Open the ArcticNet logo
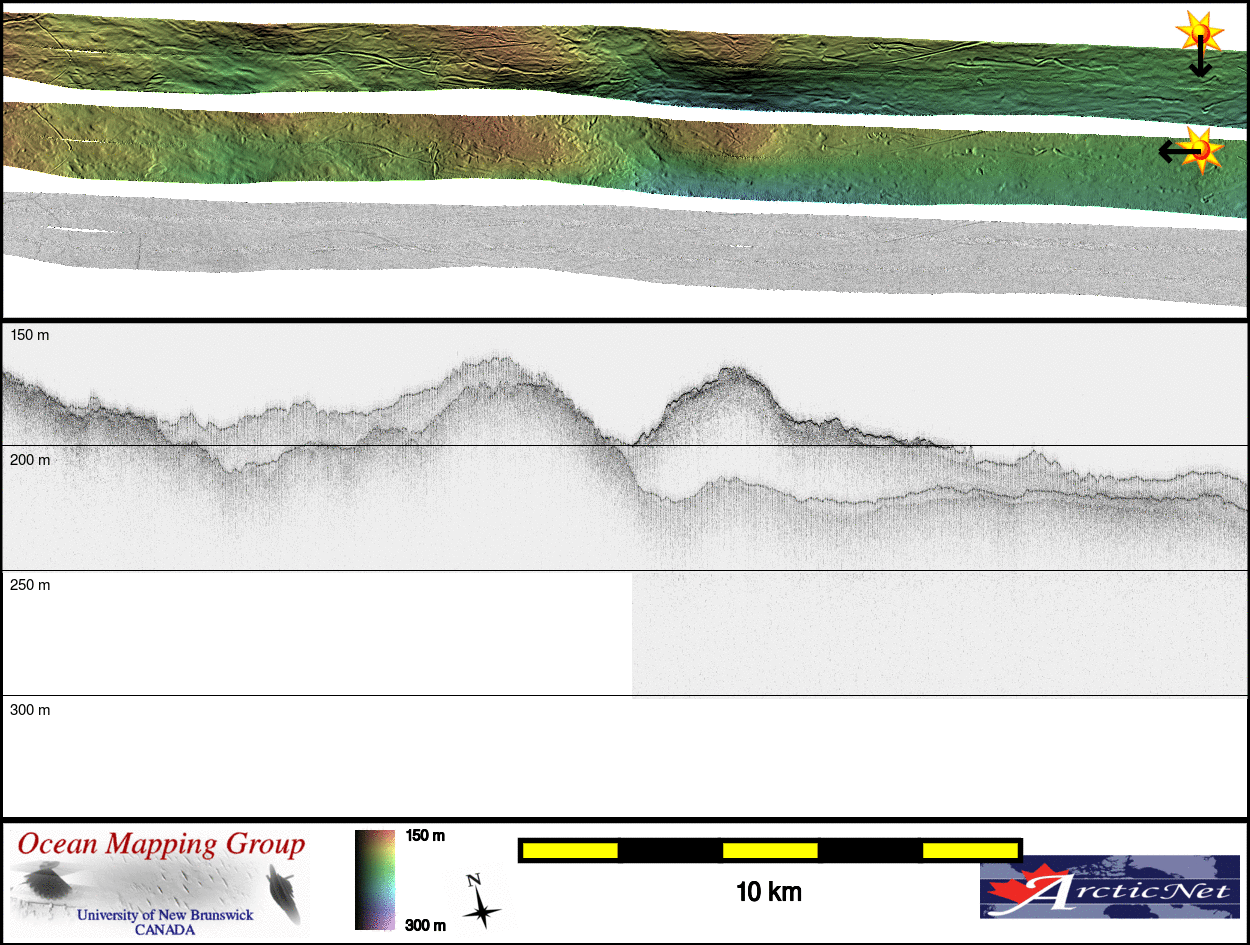 [x=1109, y=886]
